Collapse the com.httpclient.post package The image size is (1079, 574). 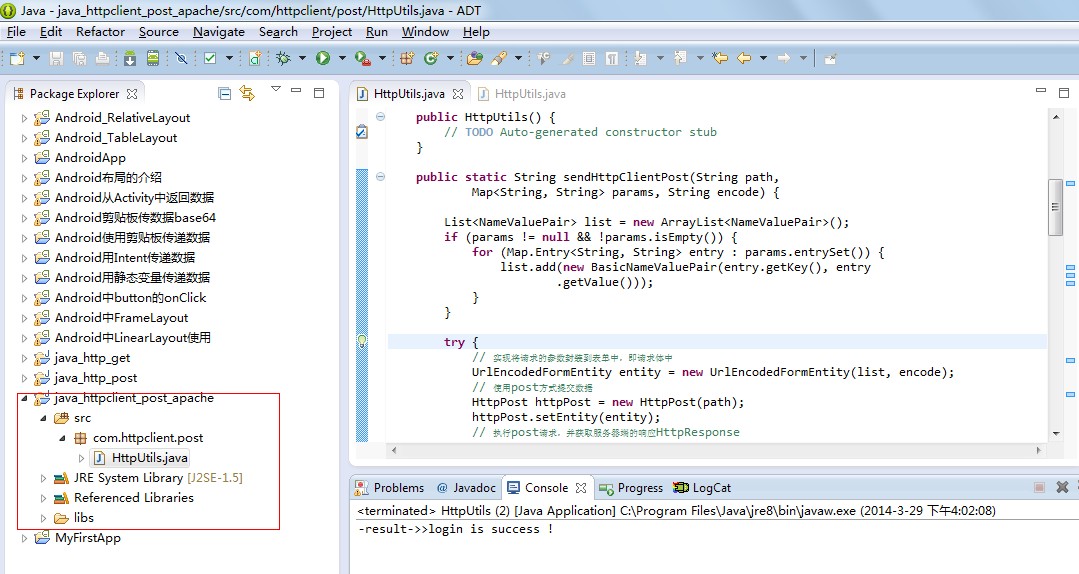pyautogui.click(x=62, y=438)
